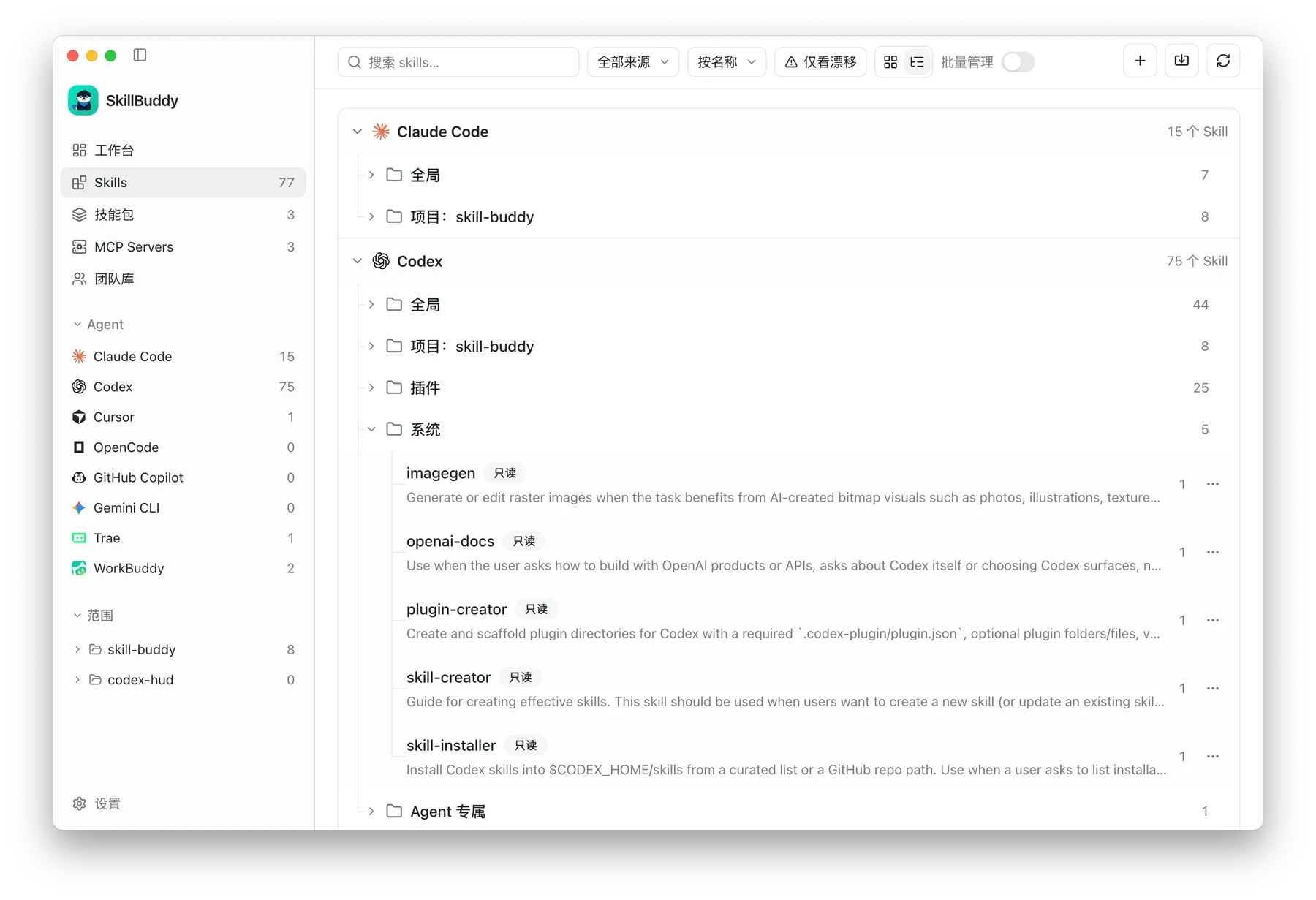Screen dimensions: 1316x900
Task: Click the SkillBuddy app logo
Action: pyautogui.click(x=83, y=100)
